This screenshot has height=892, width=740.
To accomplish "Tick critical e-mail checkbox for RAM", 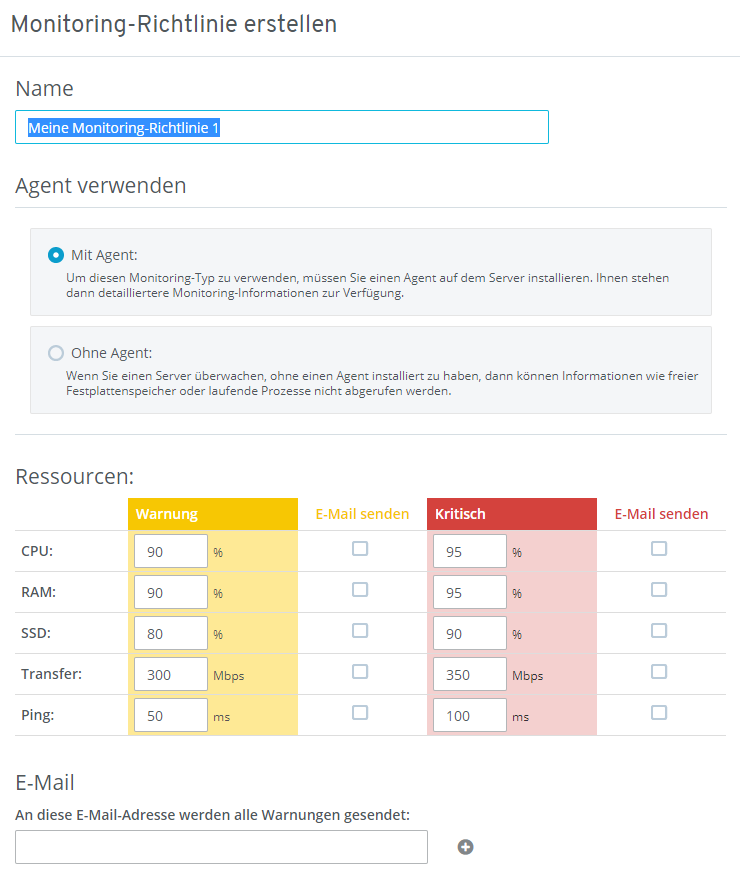I will (659, 590).
